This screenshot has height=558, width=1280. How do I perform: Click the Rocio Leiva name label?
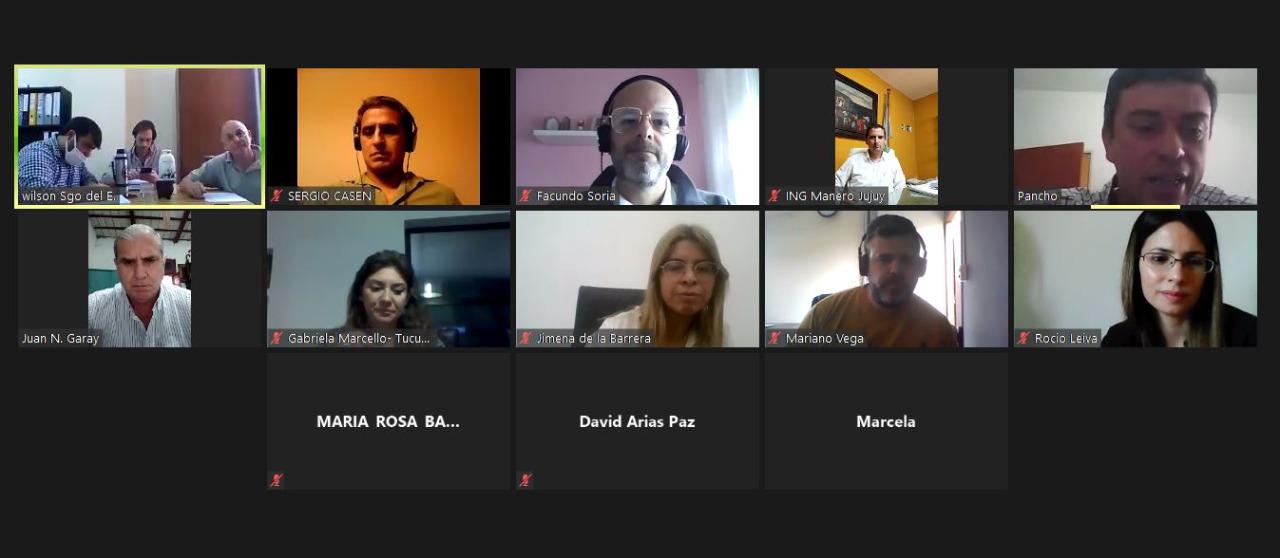tap(1066, 339)
